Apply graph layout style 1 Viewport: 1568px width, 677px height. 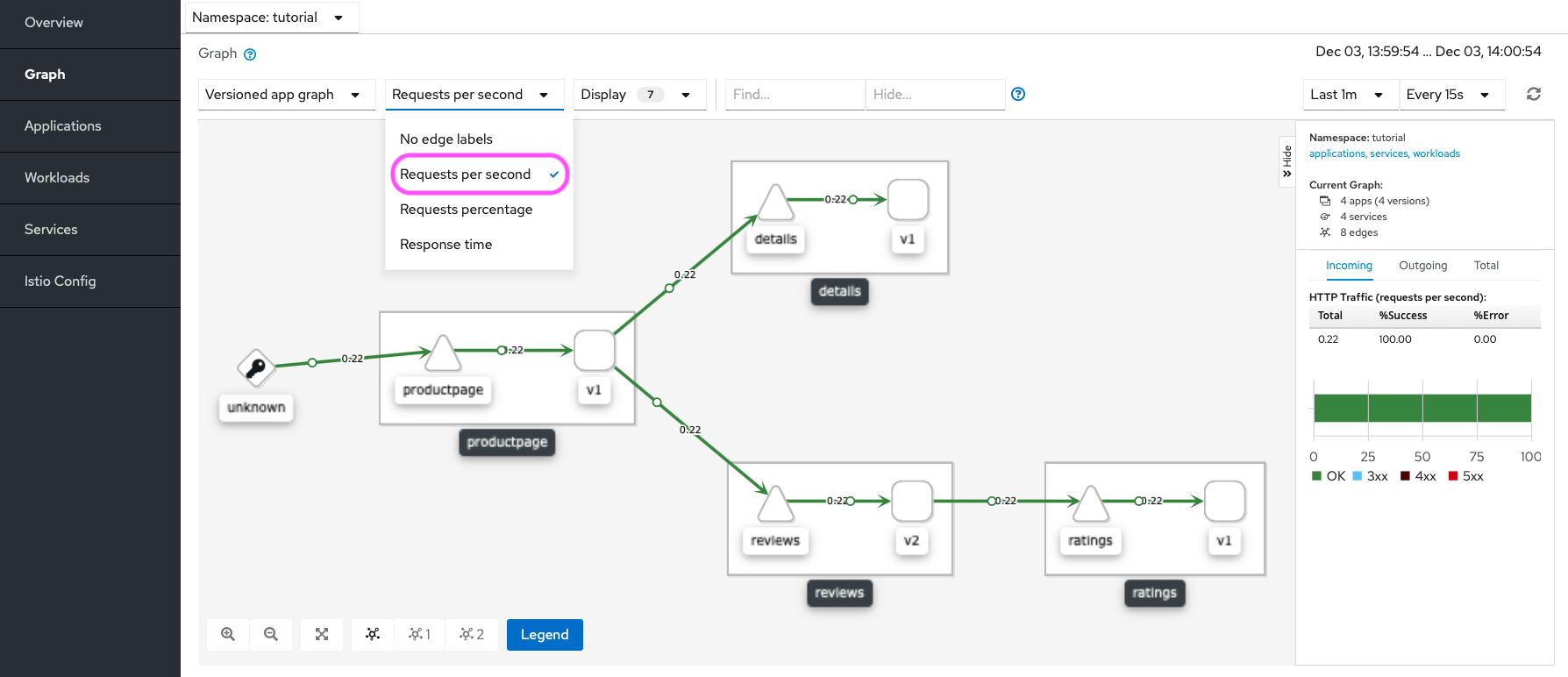pos(420,634)
